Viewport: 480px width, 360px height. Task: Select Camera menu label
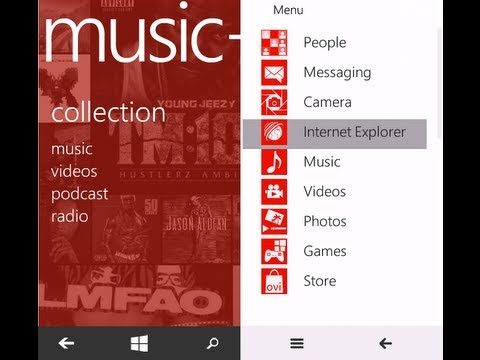tap(327, 102)
